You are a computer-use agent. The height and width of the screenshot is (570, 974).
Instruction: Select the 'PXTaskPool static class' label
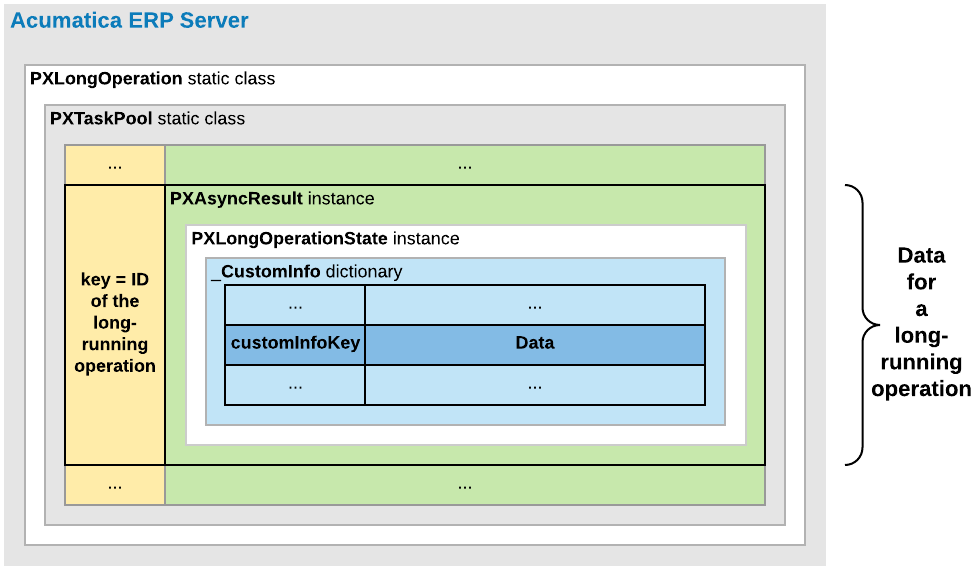tap(147, 119)
